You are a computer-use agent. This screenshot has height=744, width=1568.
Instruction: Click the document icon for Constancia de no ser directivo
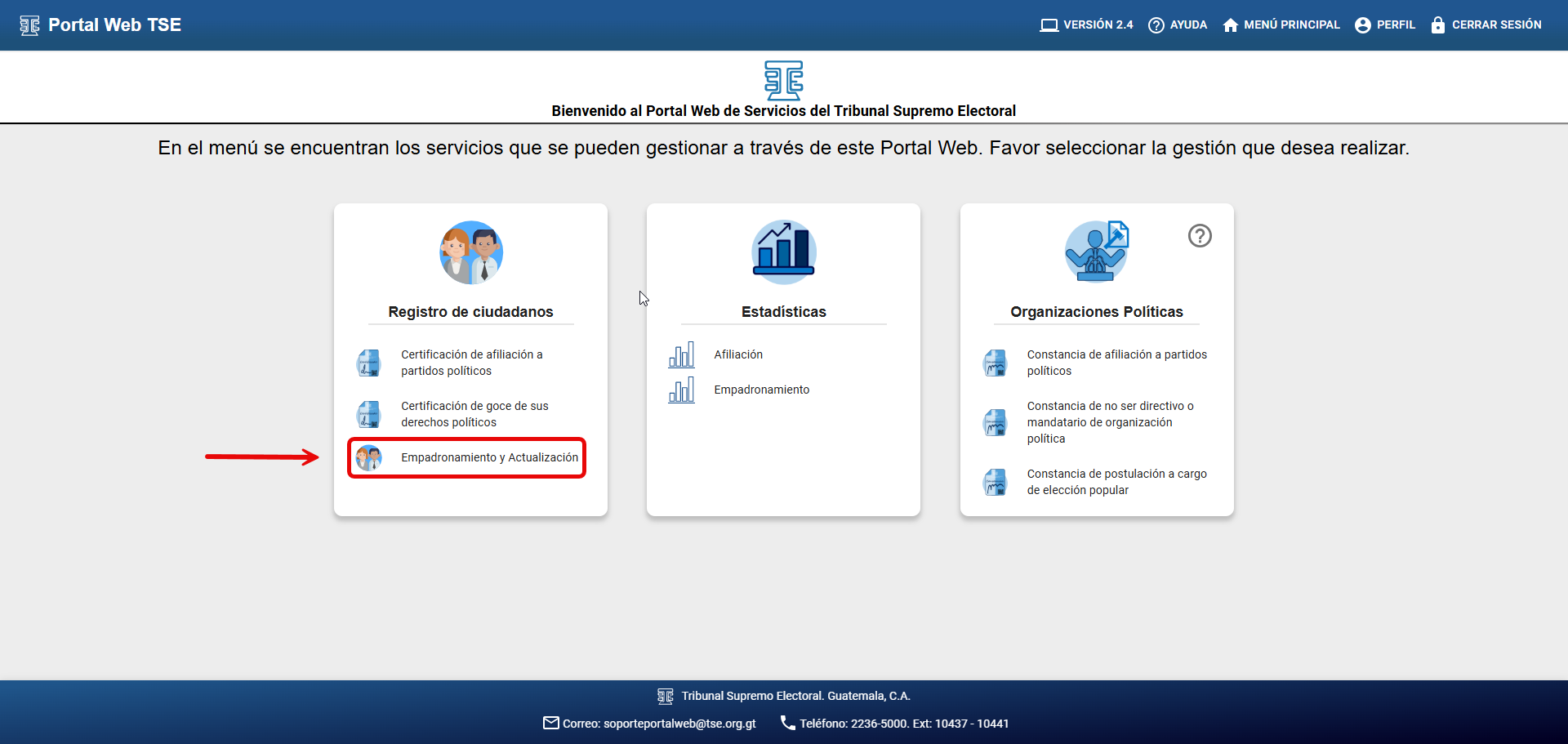click(x=995, y=422)
